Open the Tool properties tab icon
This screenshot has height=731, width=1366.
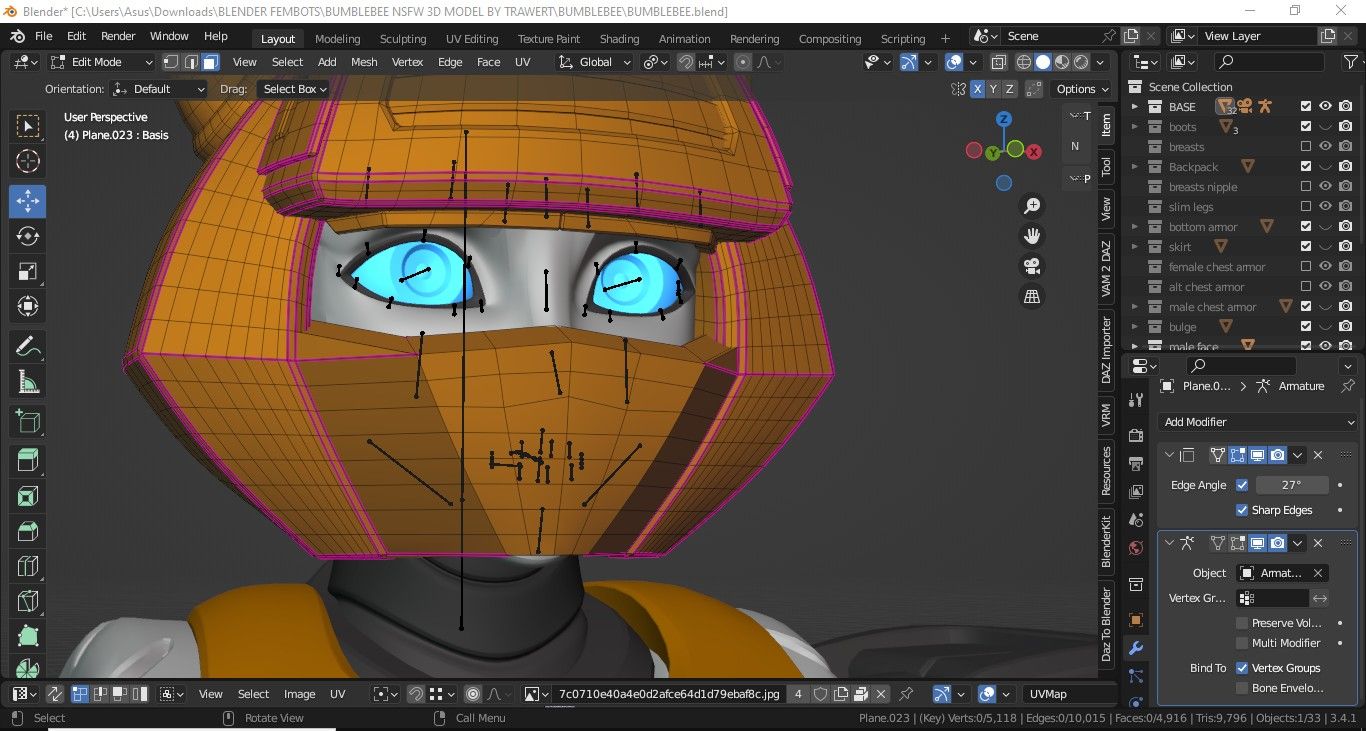[1135, 400]
